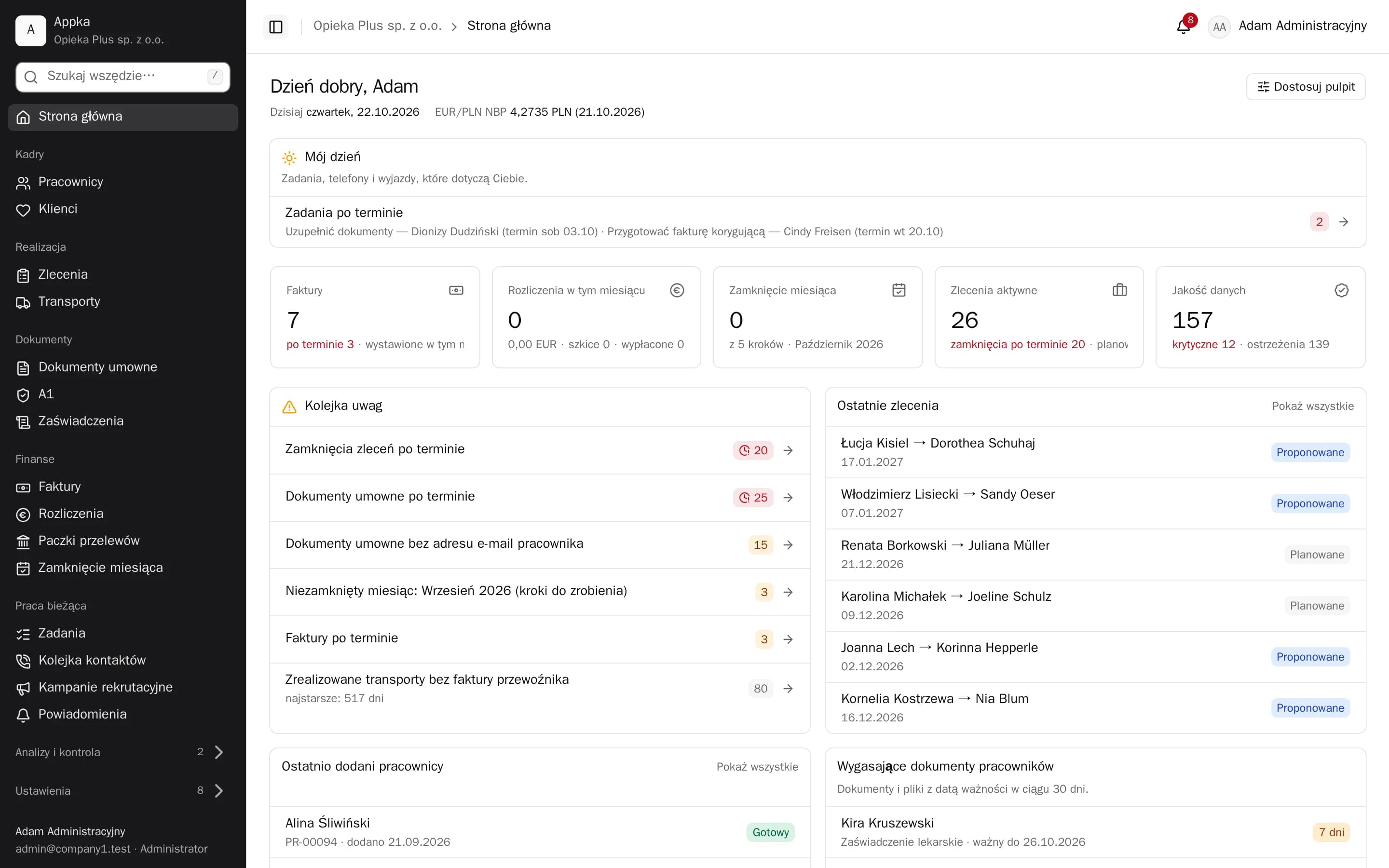Open arrow for Dokumenty umowne po terminie

point(788,498)
